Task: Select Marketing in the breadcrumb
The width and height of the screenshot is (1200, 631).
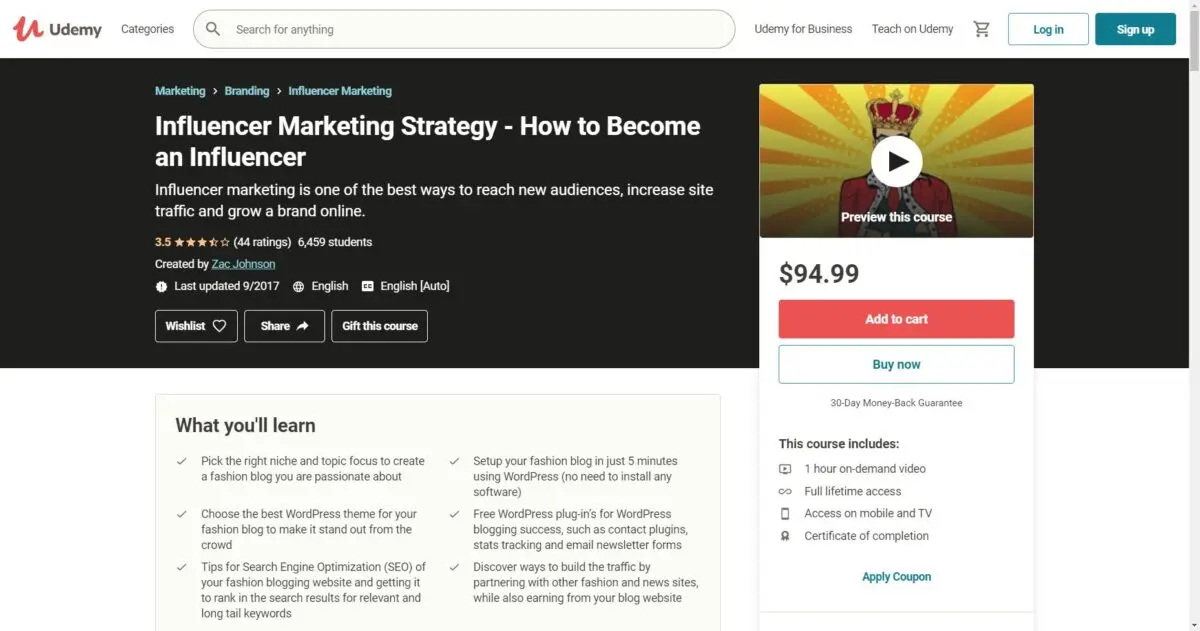Action: point(180,91)
